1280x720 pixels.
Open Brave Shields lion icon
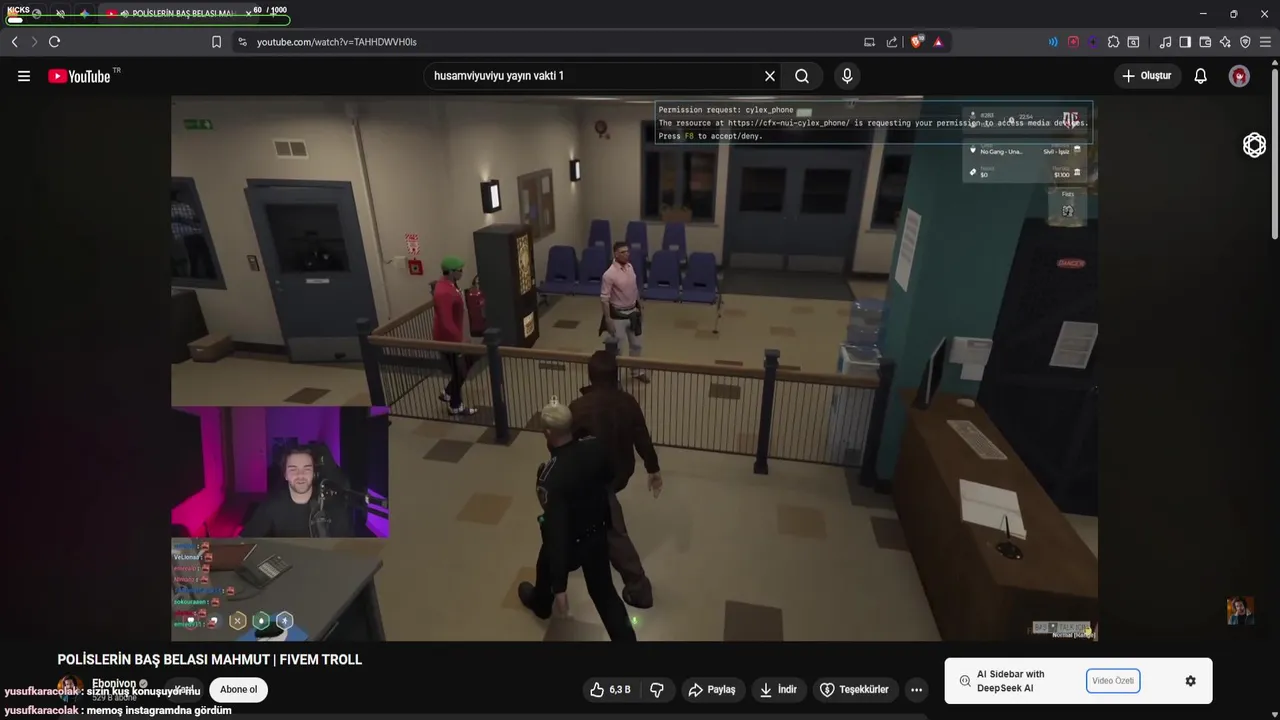point(917,42)
